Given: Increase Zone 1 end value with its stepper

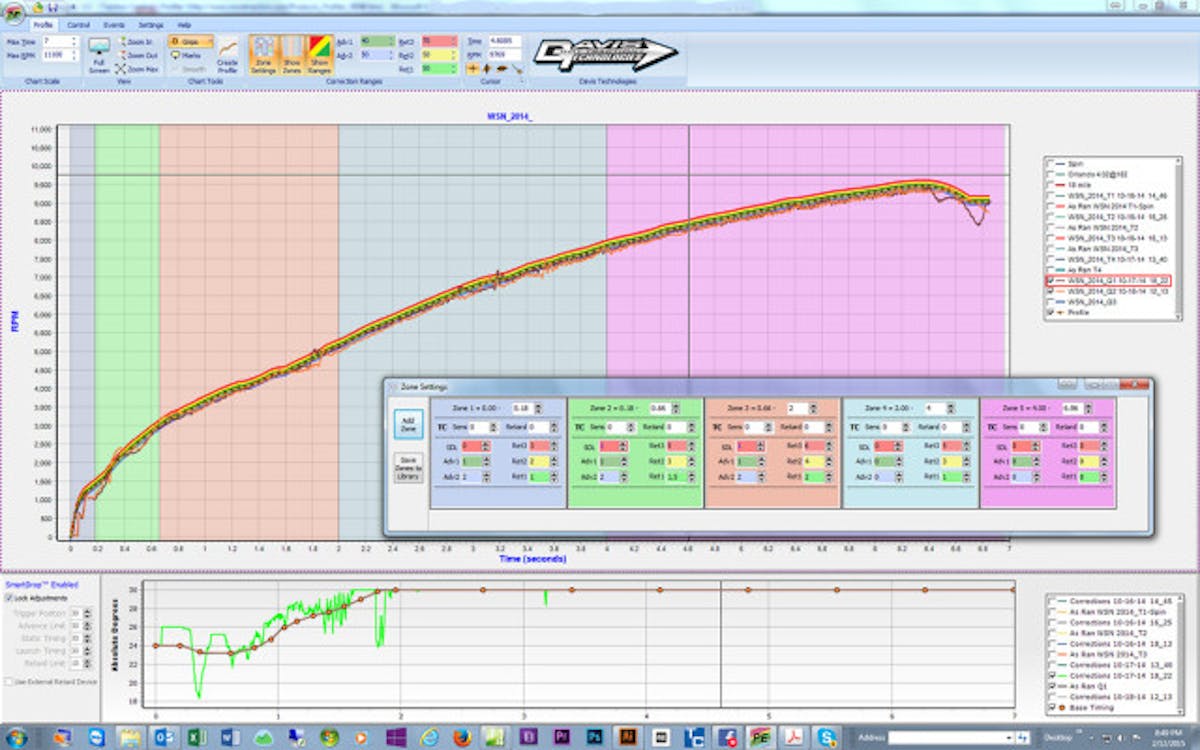Looking at the screenshot, I should pyautogui.click(x=538, y=405).
